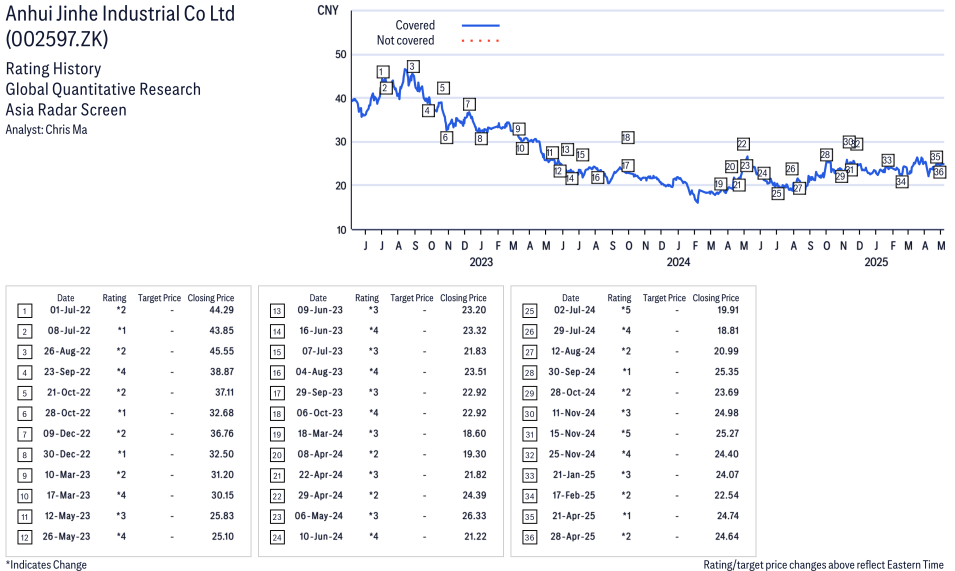Click the 50 value on the price axis

340,54
